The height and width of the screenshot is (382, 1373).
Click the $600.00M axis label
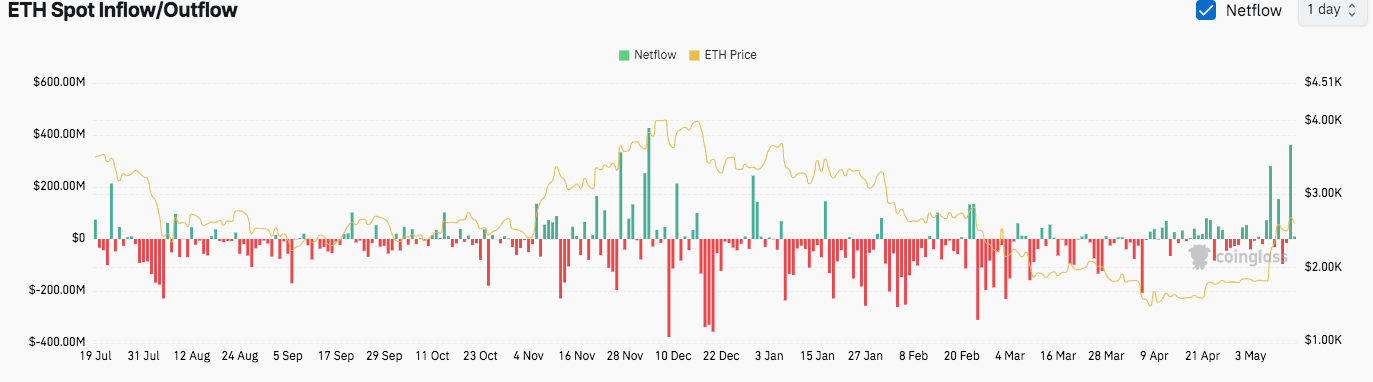60,82
